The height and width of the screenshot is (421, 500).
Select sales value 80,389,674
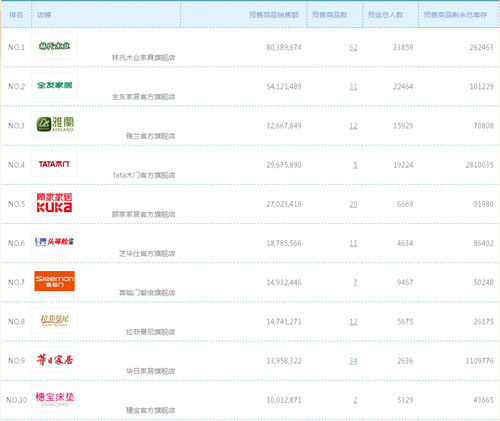pos(284,48)
